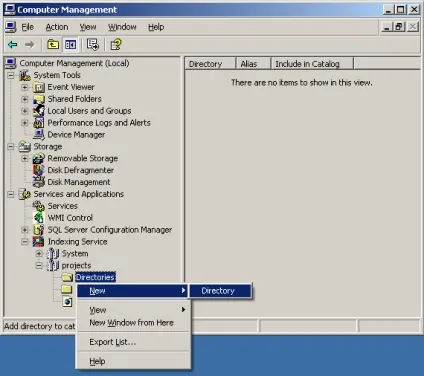Collapse the Indexing Service node

[x=25, y=242]
